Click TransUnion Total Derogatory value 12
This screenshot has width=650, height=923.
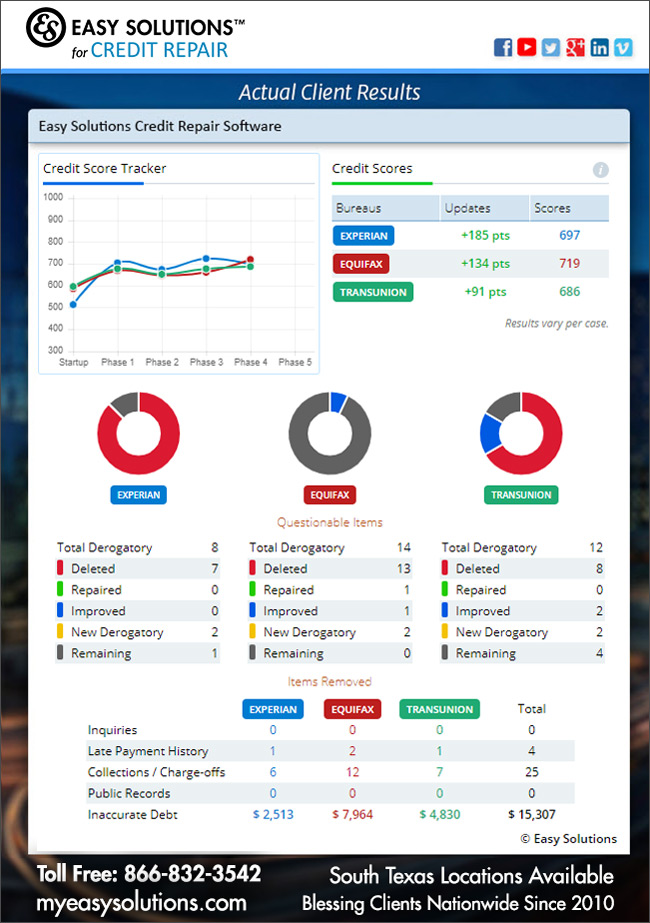pyautogui.click(x=596, y=547)
